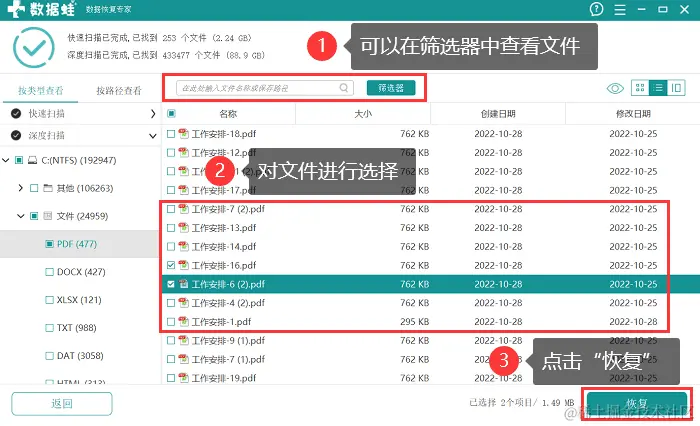Check the TXT (988) checkbox
Viewport: 700px width, 426px height.
click(50, 328)
